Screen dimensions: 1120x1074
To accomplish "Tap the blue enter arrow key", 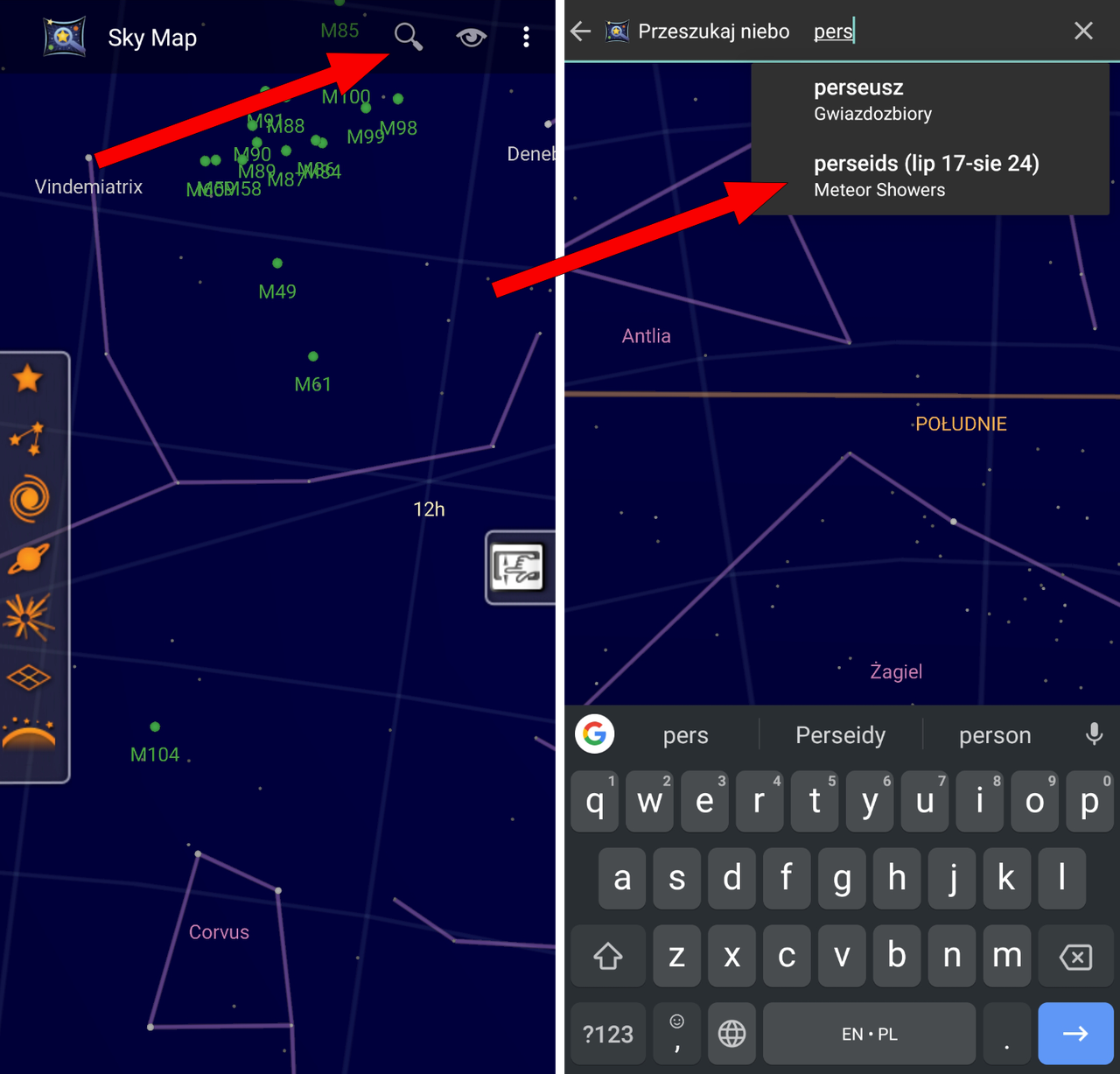I will 1075,1034.
